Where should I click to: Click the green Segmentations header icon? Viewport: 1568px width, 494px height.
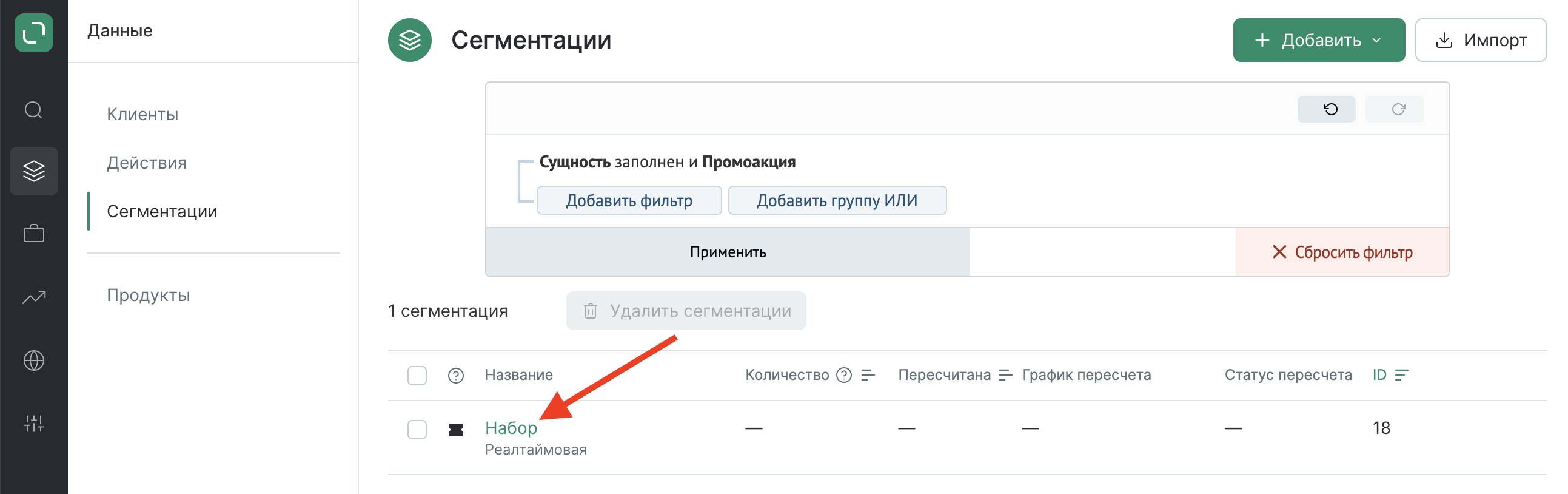tap(410, 40)
